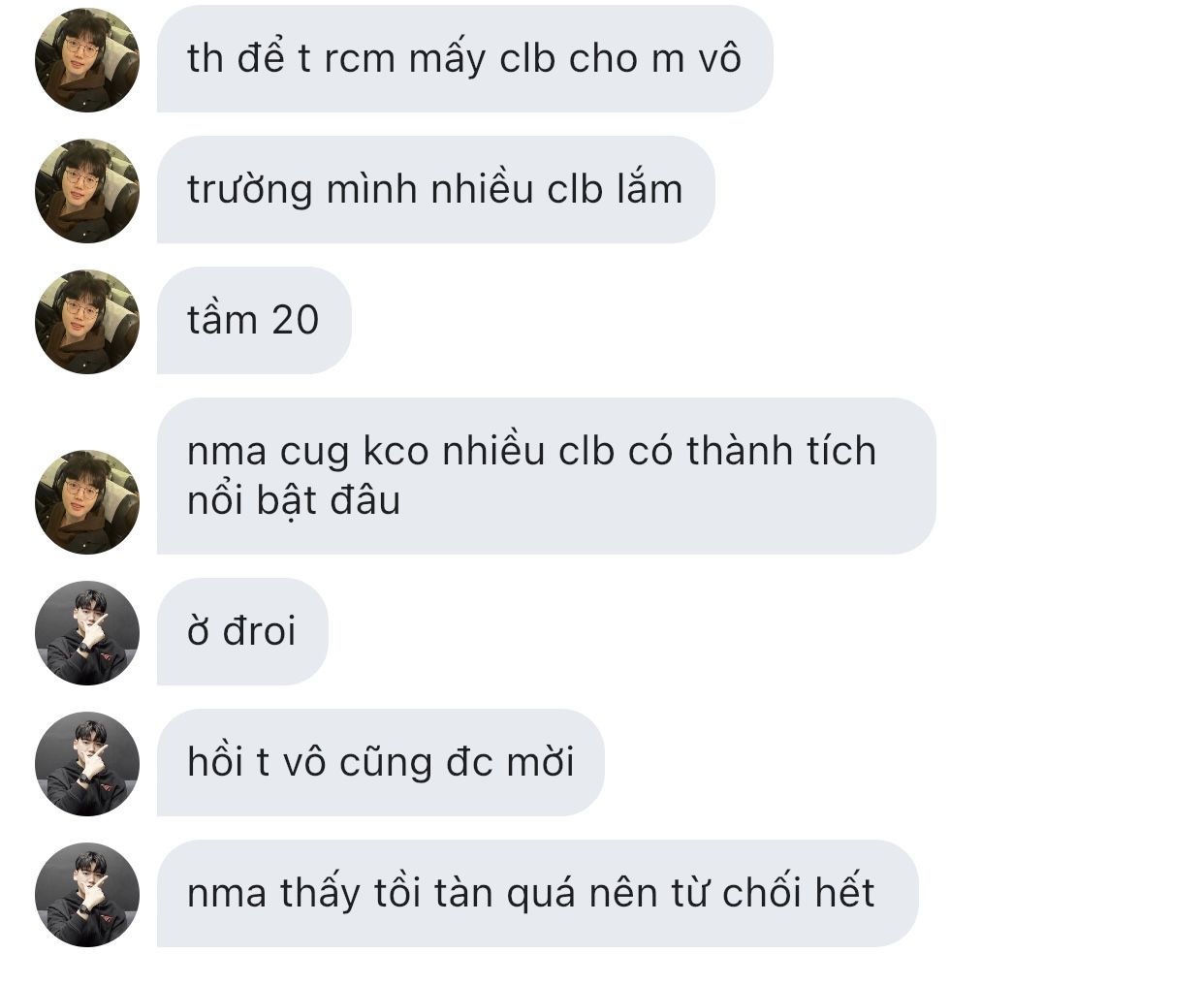Select the 'nma cug kco nhiều clb có thành tích' bubble
This screenshot has height=986, width=1204.
pyautogui.click(x=547, y=476)
